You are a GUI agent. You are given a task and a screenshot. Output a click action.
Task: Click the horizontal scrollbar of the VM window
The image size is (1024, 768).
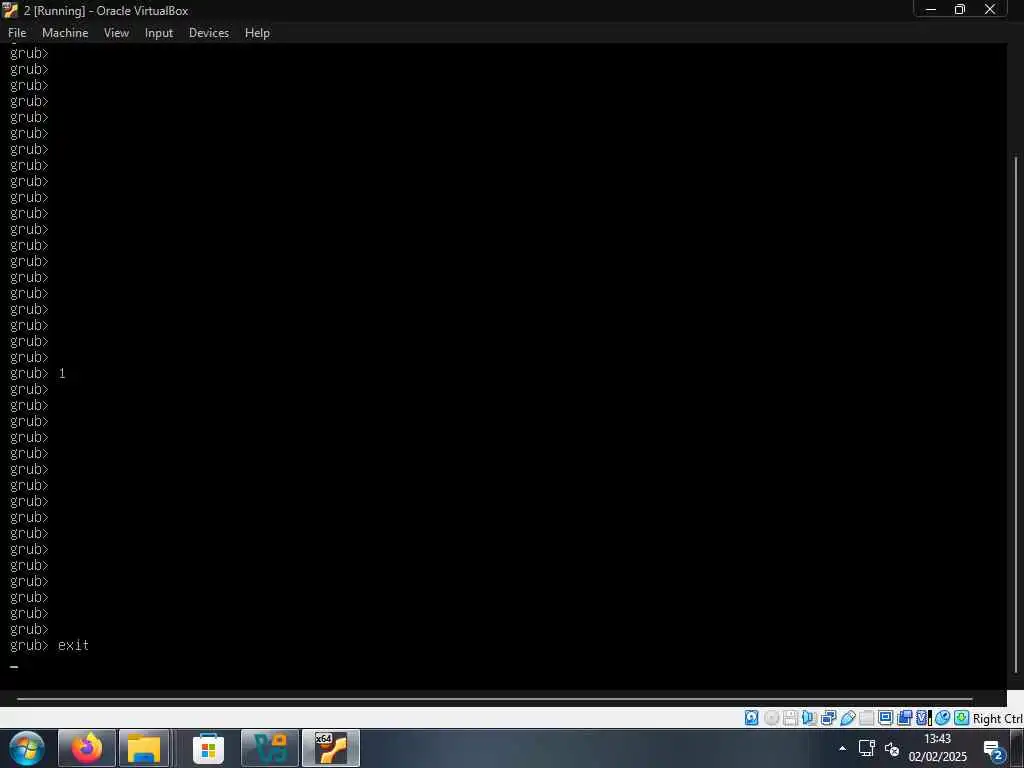(x=494, y=699)
